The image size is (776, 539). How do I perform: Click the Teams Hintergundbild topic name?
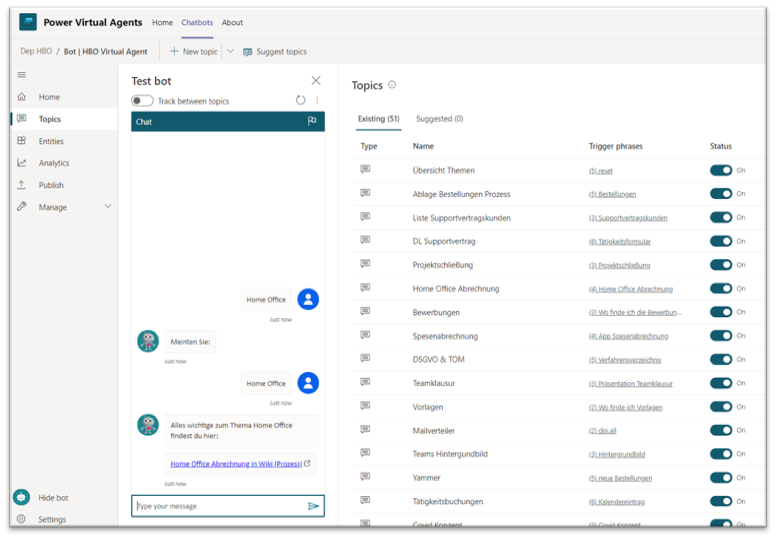click(450, 454)
